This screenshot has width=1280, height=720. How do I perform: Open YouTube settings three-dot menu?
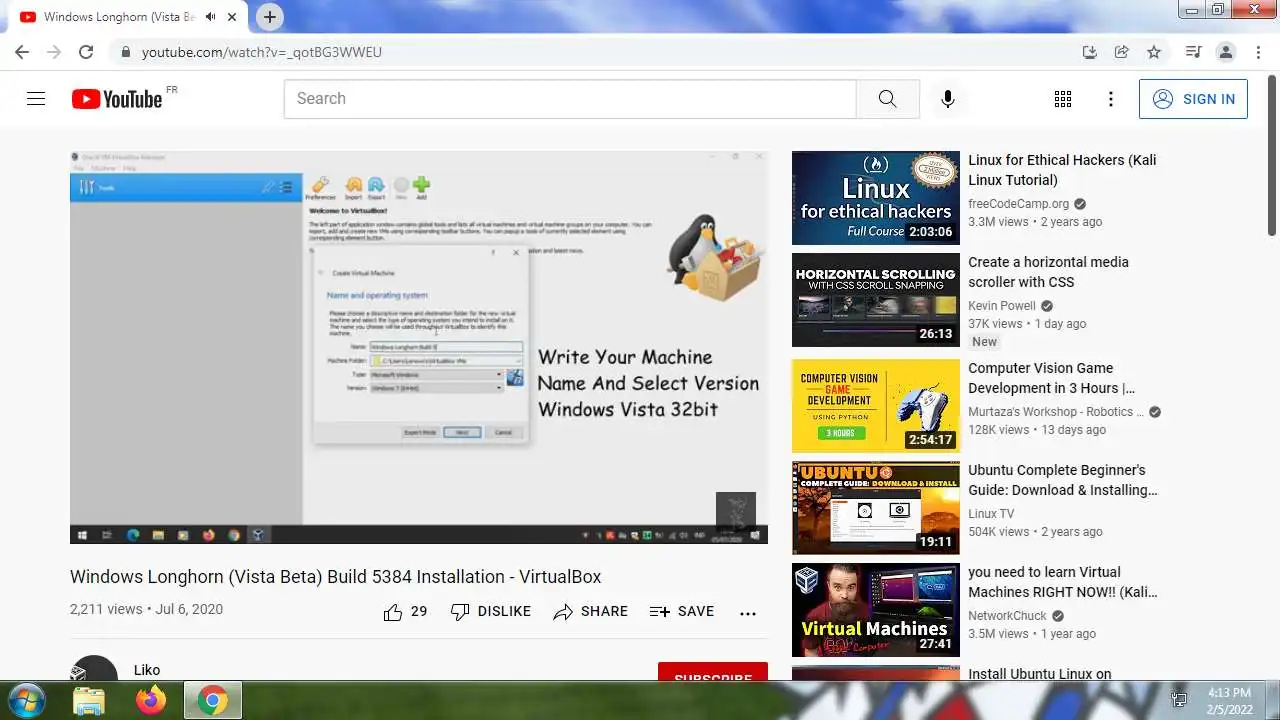point(1110,99)
